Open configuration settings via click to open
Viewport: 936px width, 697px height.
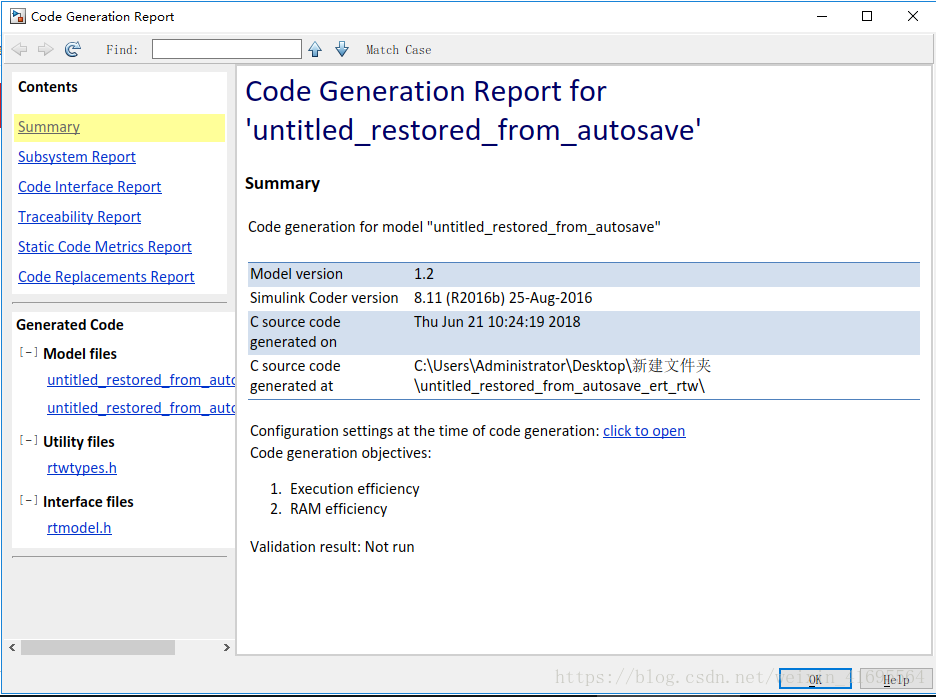644,431
